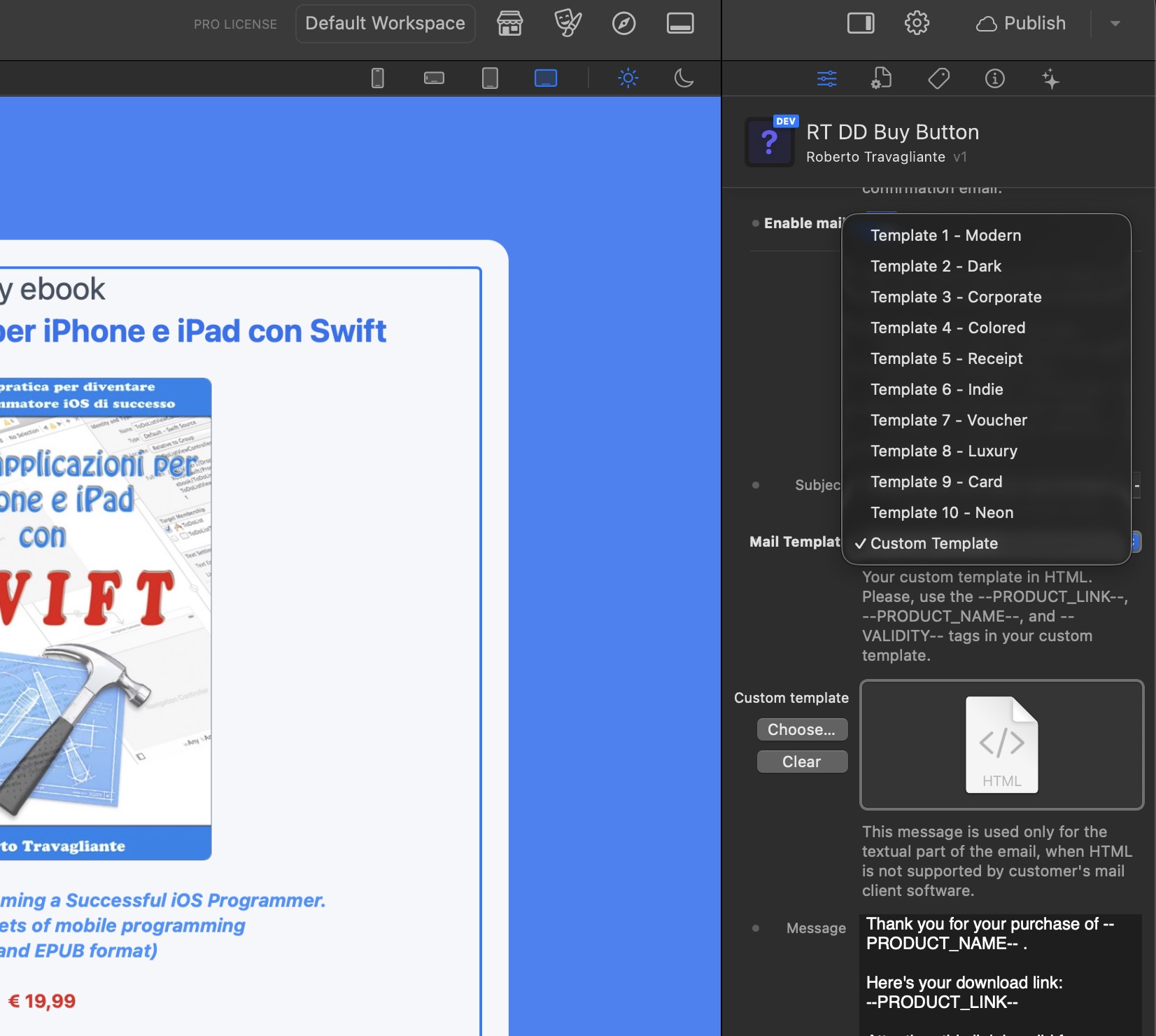Switch to light mode sun icon
Image resolution: width=1156 pixels, height=1036 pixels.
coord(628,78)
